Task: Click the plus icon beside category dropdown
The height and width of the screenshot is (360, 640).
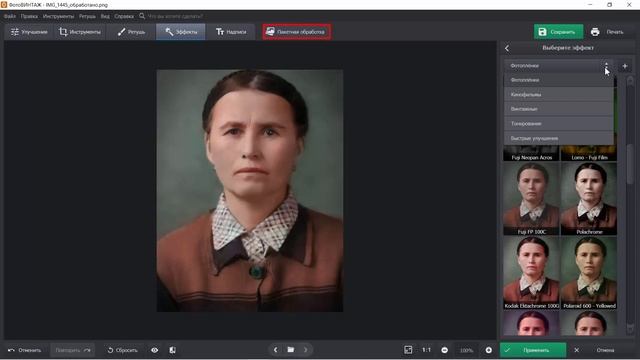Action: point(624,66)
